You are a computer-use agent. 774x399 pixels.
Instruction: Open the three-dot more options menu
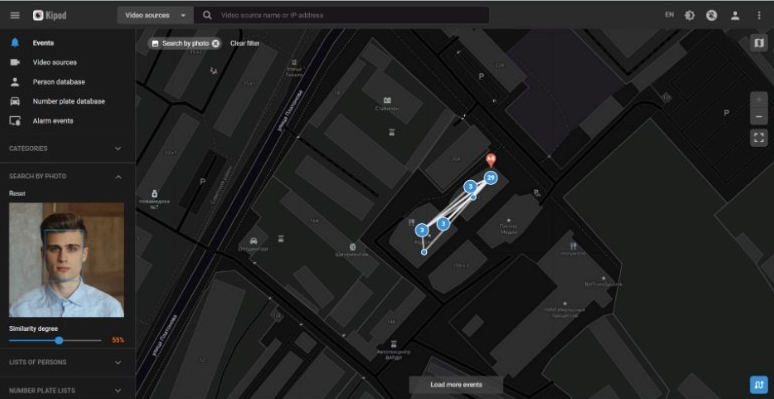pos(759,15)
